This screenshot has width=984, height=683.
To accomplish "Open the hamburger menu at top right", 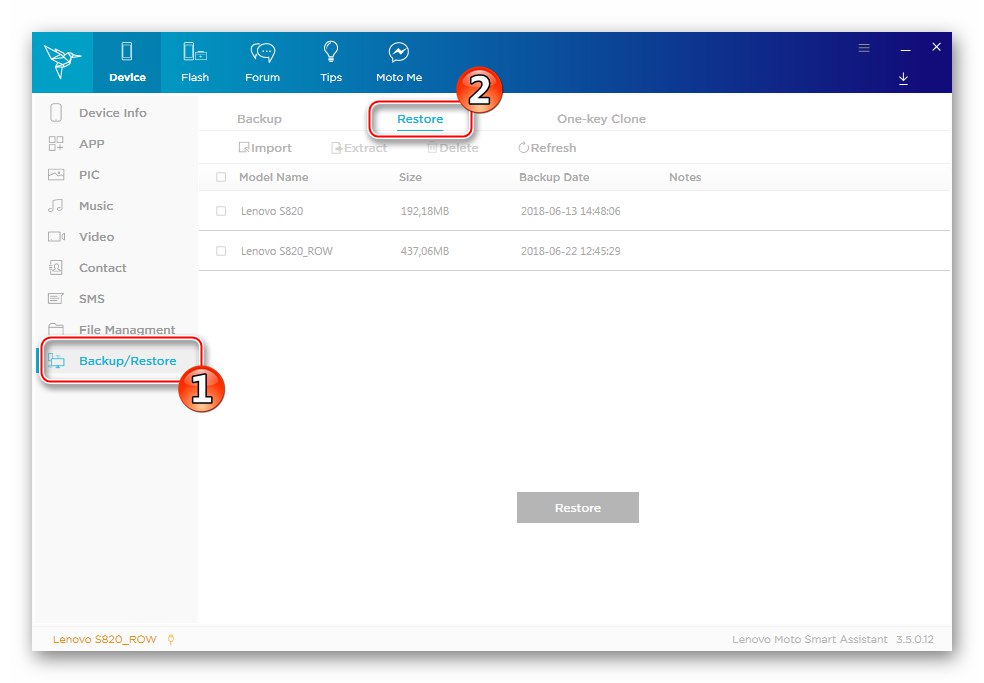I will 863,46.
